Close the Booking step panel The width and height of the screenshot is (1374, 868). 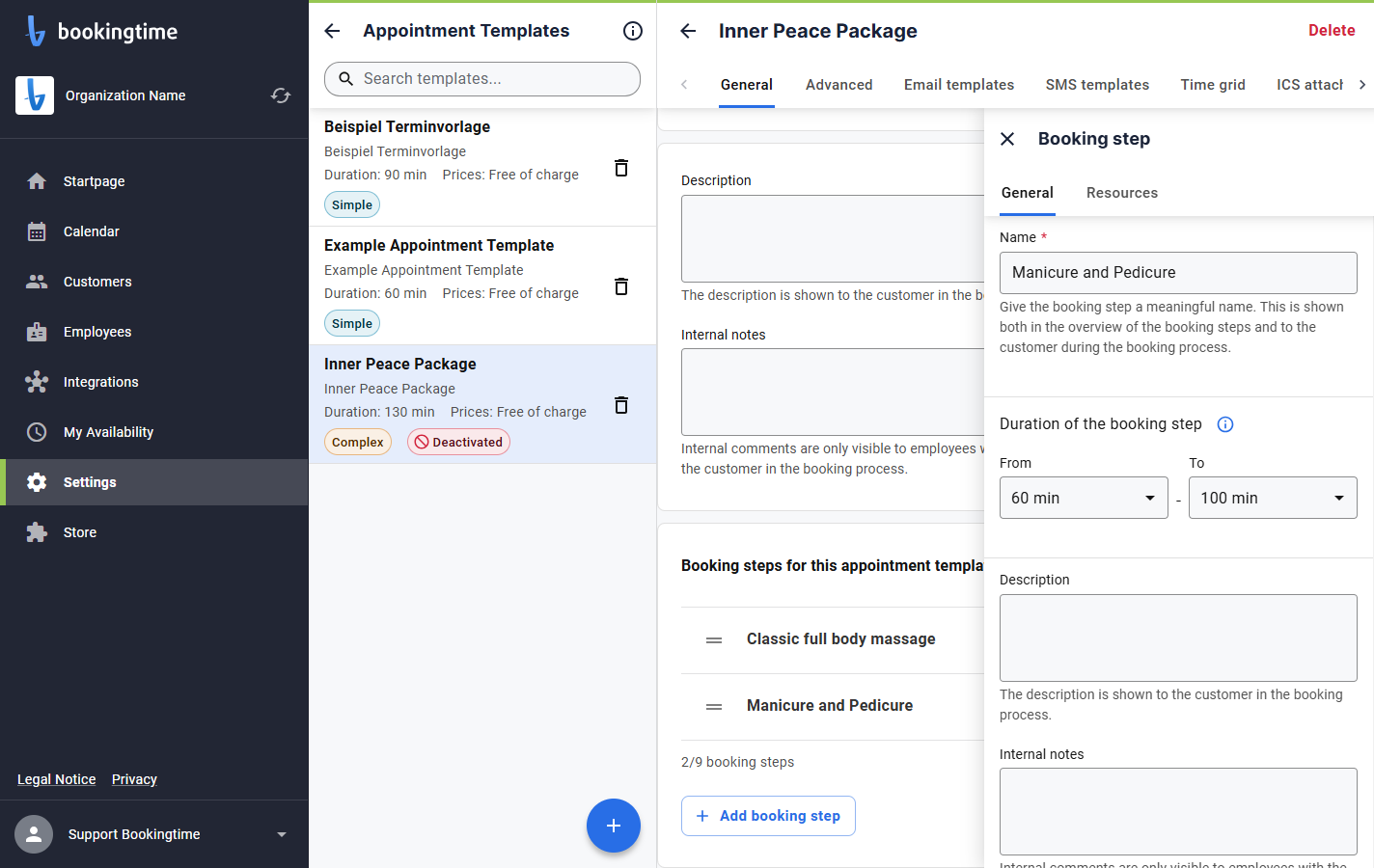pyautogui.click(x=1007, y=139)
